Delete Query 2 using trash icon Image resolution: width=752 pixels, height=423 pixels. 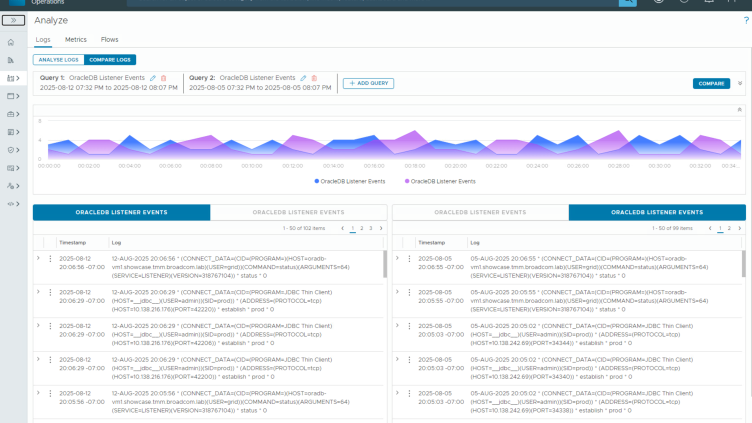[x=315, y=78]
